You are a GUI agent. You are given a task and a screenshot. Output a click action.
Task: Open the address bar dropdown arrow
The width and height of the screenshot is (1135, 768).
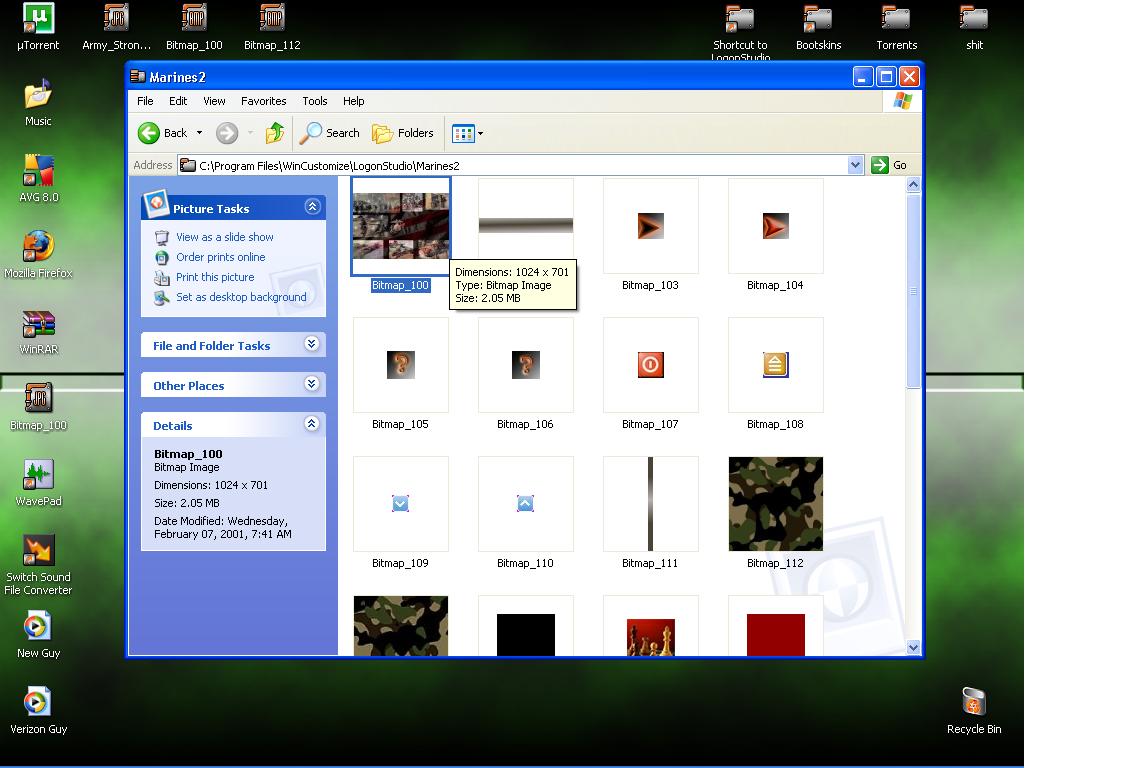point(855,165)
